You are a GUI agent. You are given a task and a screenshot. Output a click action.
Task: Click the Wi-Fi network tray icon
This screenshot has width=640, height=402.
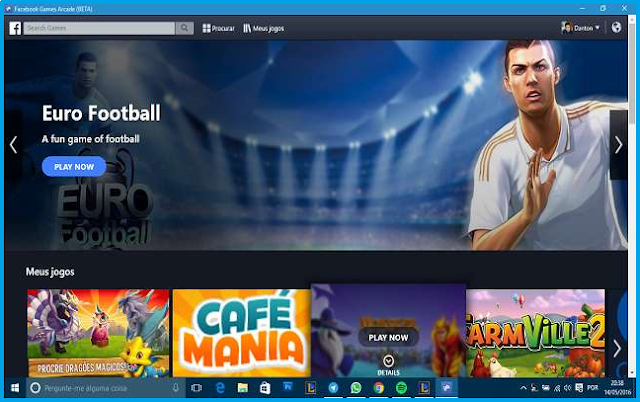coord(557,388)
